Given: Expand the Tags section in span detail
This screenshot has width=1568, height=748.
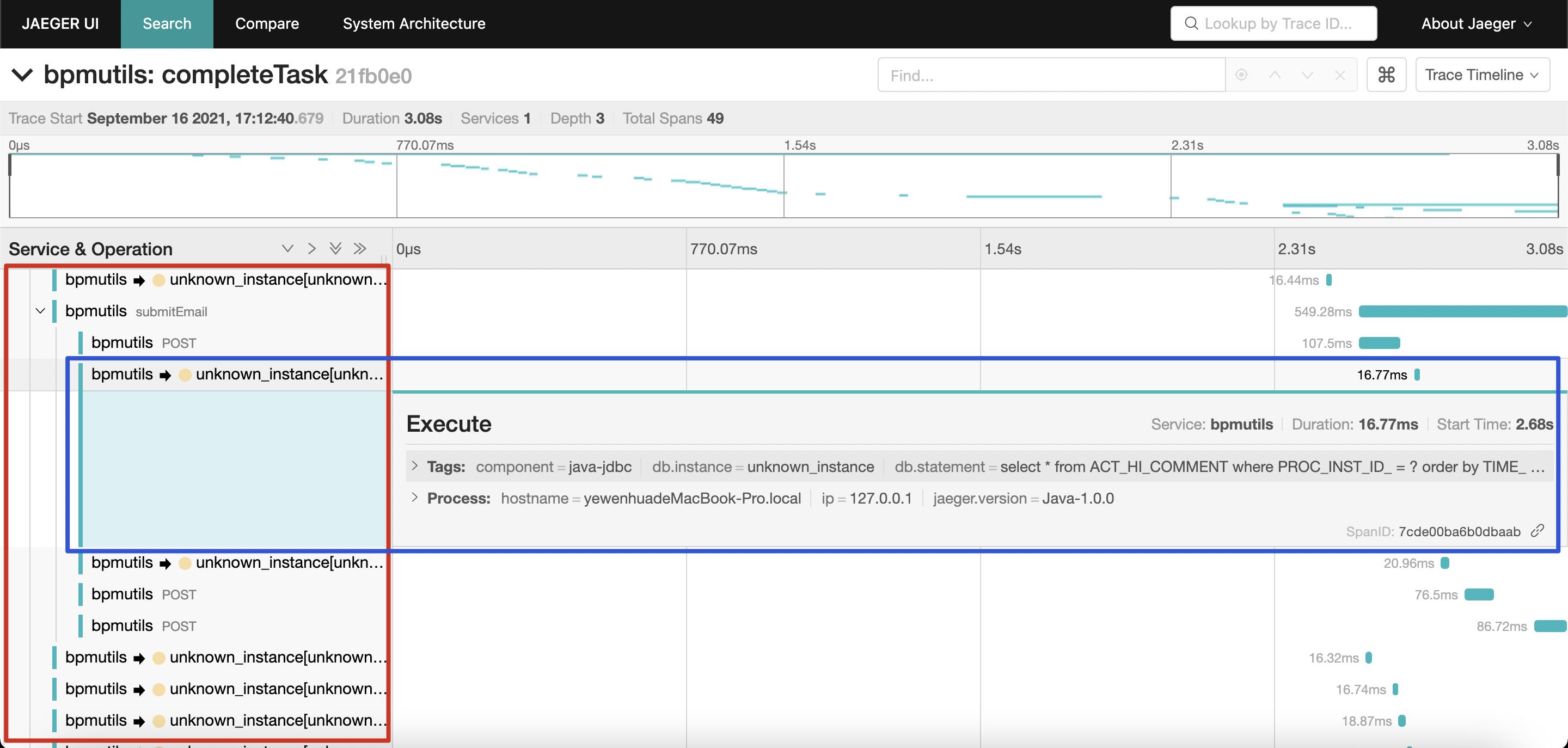Looking at the screenshot, I should 414,466.
